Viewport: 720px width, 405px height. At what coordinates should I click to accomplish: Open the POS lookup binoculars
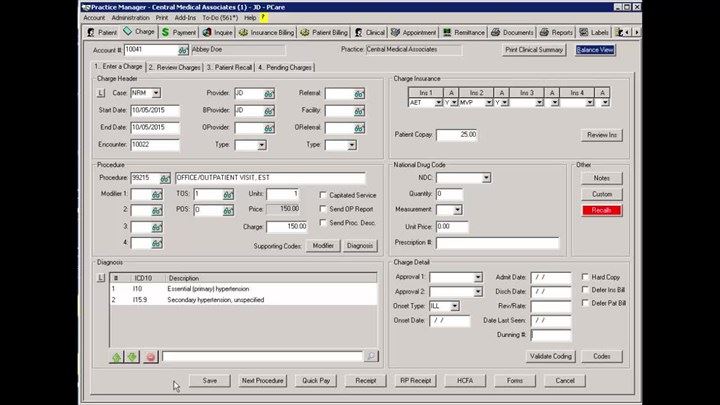(x=228, y=211)
